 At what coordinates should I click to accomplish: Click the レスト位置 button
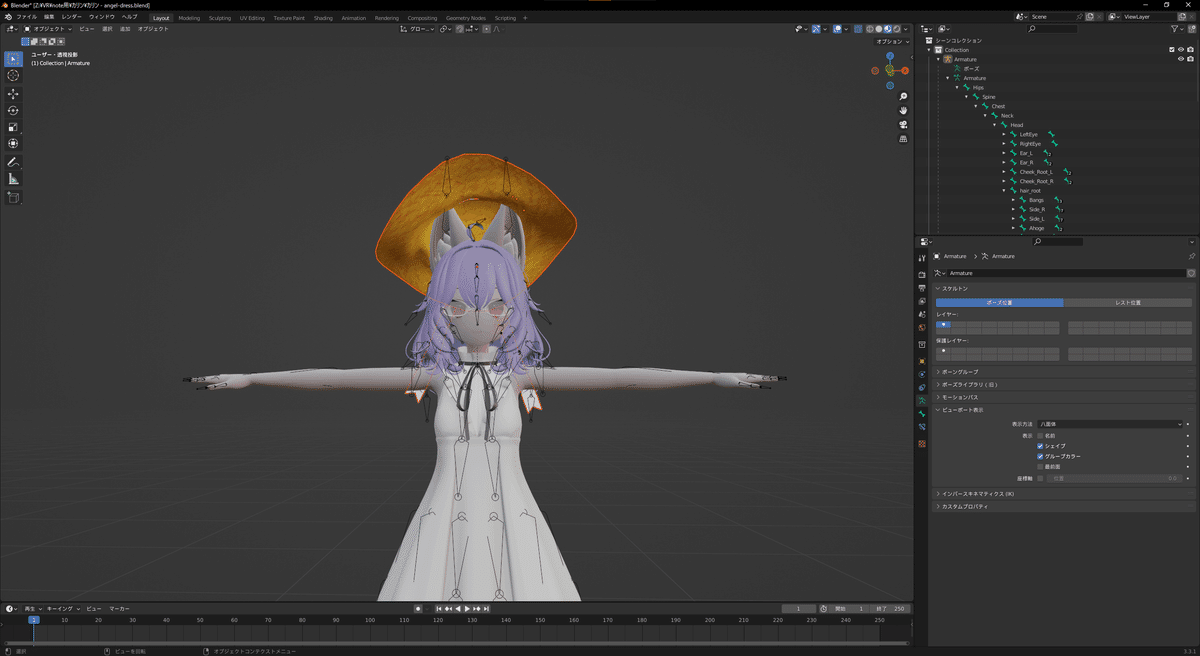(x=1127, y=302)
